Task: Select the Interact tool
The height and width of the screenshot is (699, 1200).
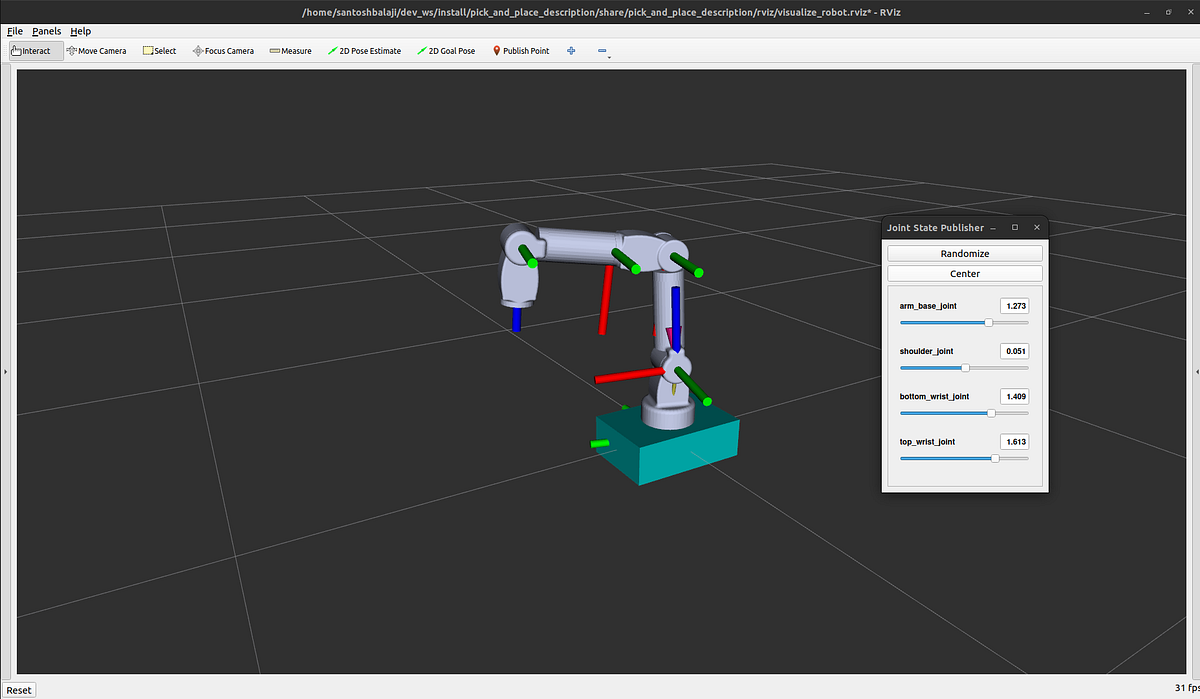Action: tap(33, 50)
